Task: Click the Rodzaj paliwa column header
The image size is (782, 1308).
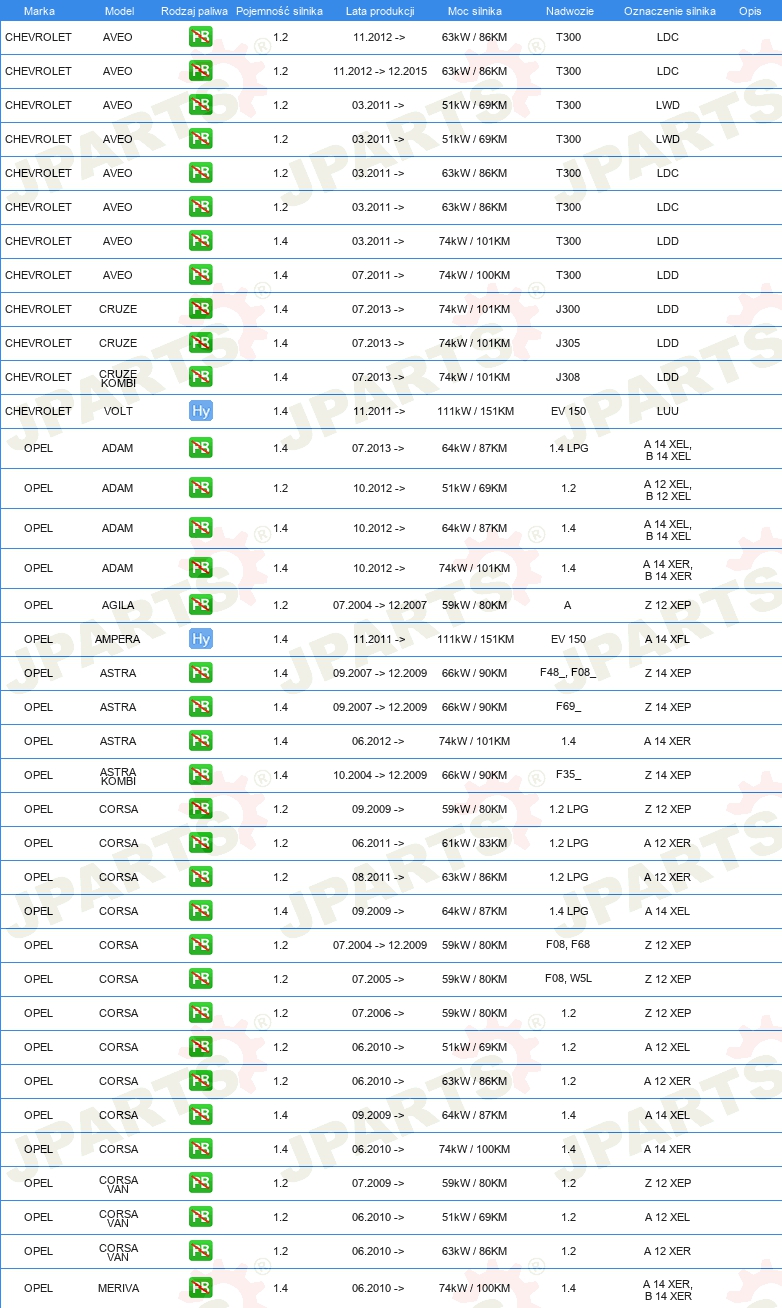Action: pyautogui.click(x=195, y=11)
